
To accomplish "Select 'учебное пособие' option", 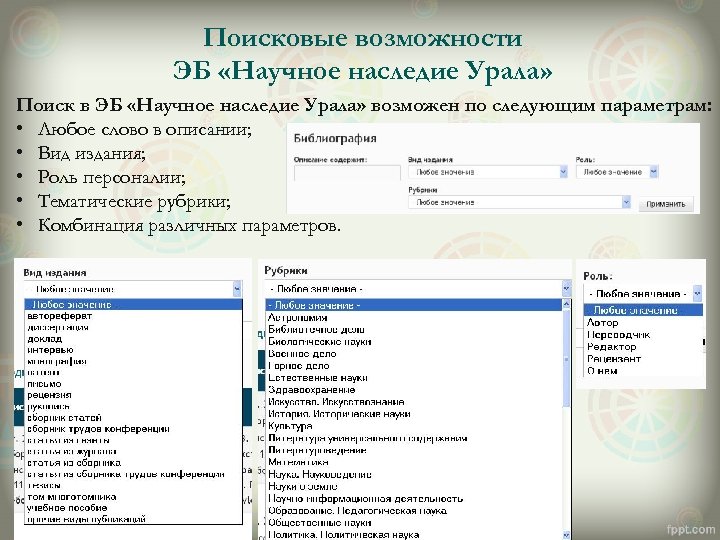I will click(133, 508).
